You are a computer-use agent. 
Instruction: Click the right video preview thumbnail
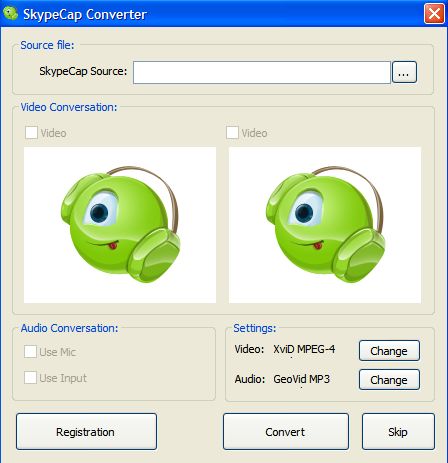[325, 225]
